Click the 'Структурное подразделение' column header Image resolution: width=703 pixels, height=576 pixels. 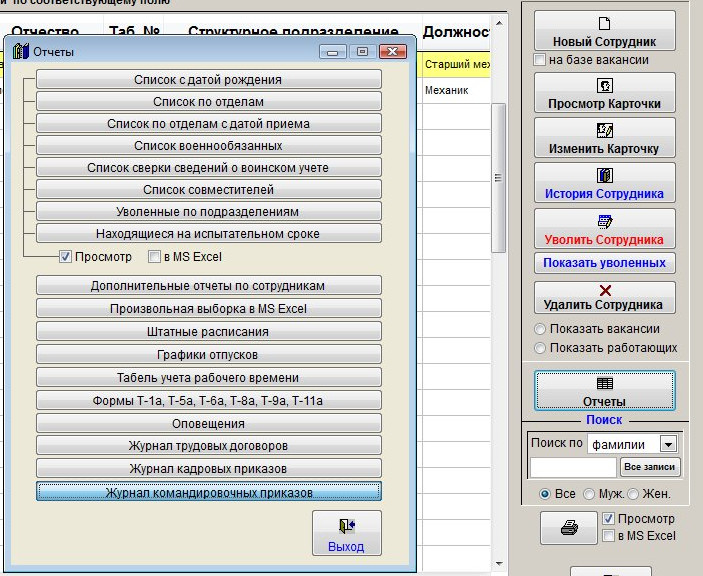(293, 32)
